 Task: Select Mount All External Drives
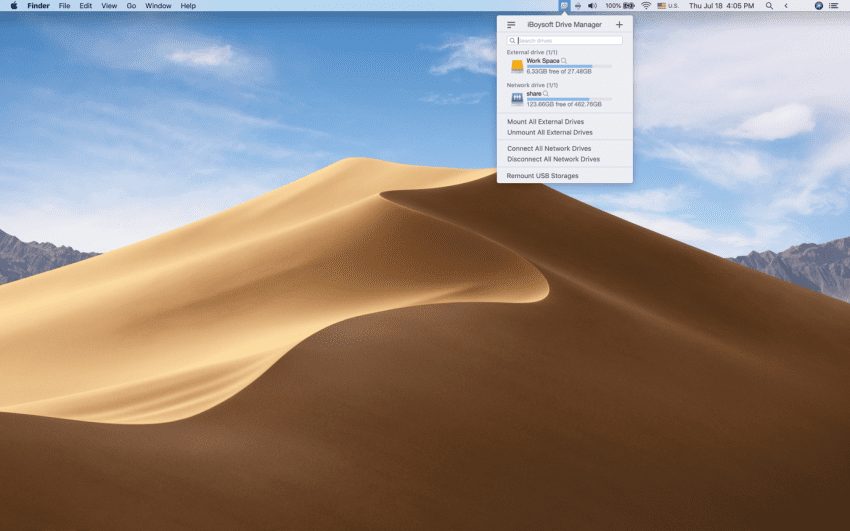pos(545,122)
